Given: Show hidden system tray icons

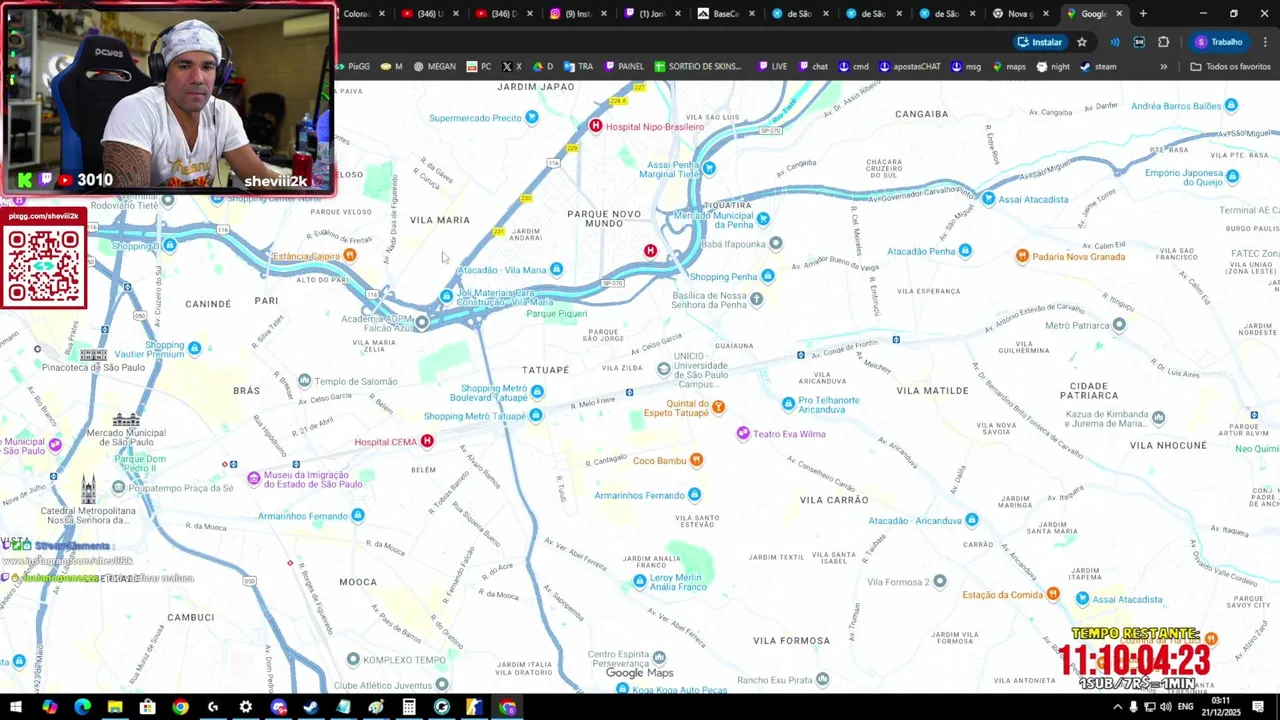Looking at the screenshot, I should coord(1117,707).
